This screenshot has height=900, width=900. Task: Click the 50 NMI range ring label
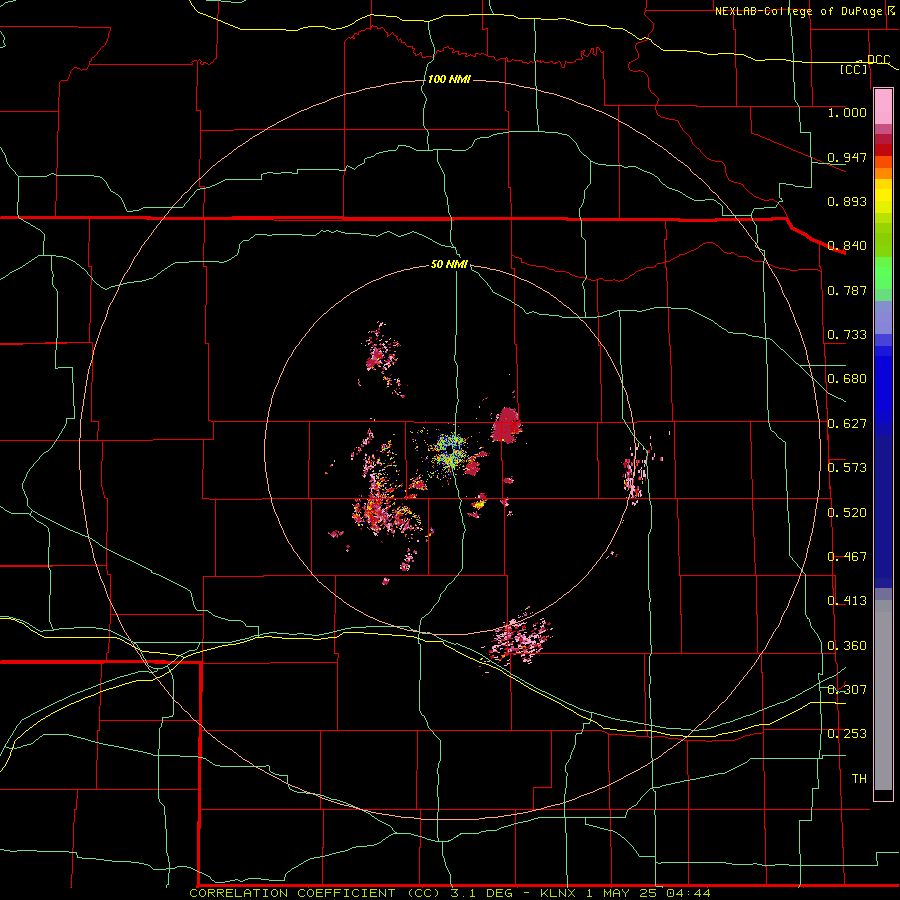(x=449, y=265)
